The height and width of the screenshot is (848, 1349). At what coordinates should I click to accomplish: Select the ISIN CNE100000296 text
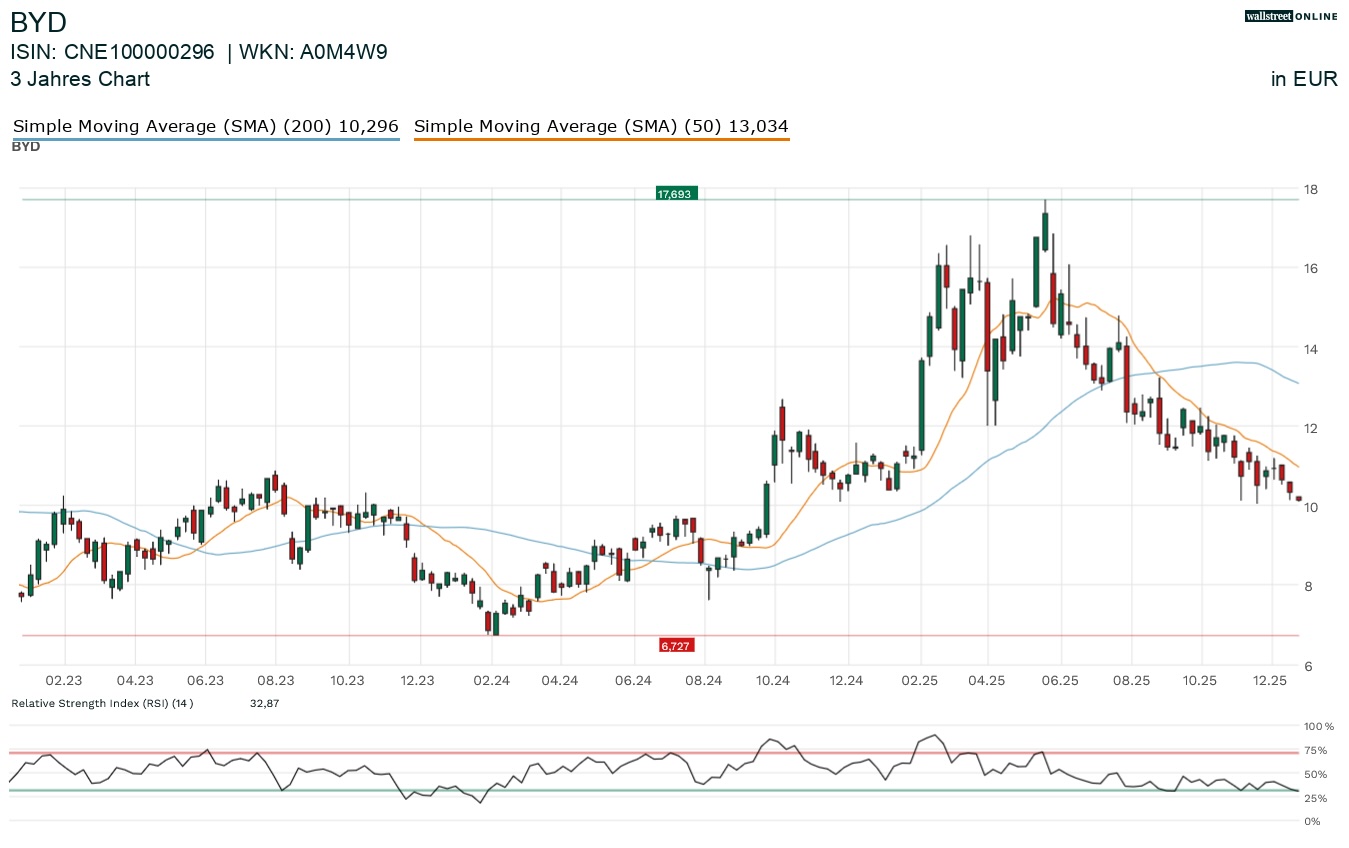112,53
